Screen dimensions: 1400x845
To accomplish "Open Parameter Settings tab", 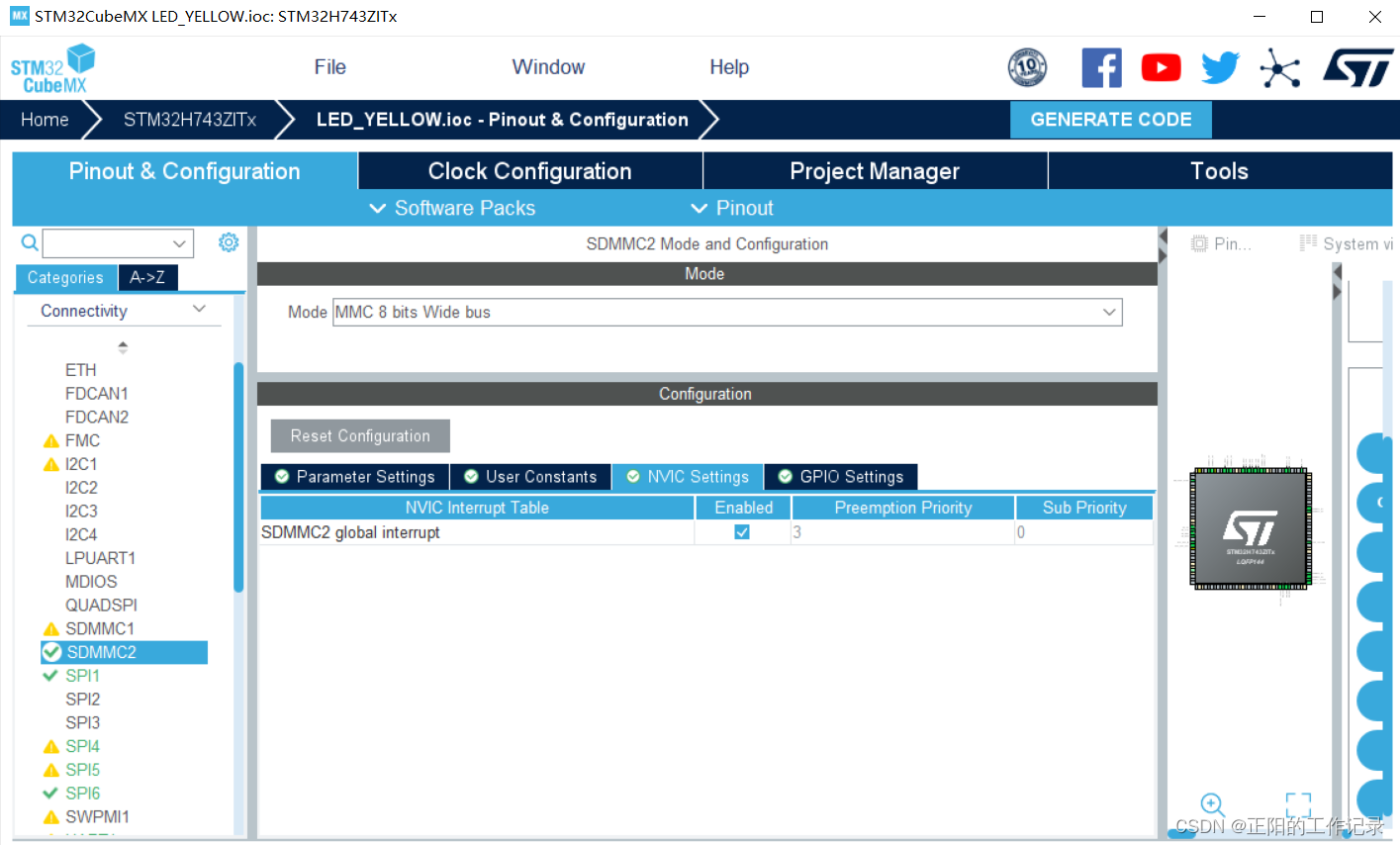I will click(354, 477).
